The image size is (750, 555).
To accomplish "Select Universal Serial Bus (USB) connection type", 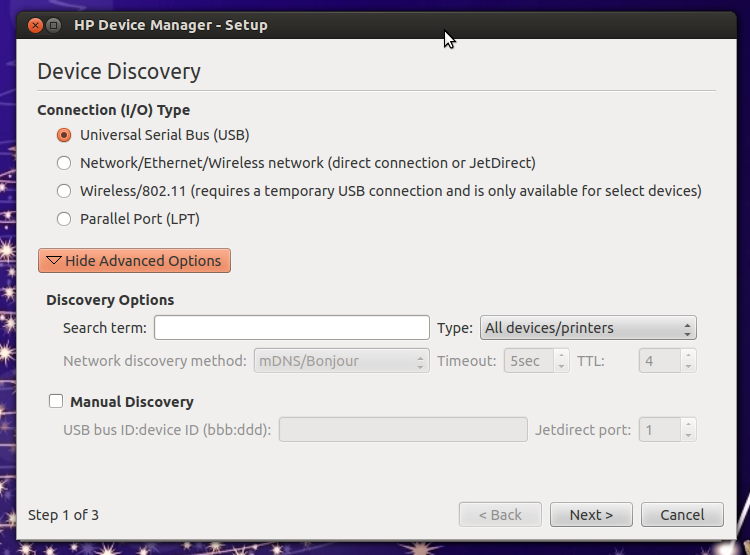I will click(x=64, y=135).
